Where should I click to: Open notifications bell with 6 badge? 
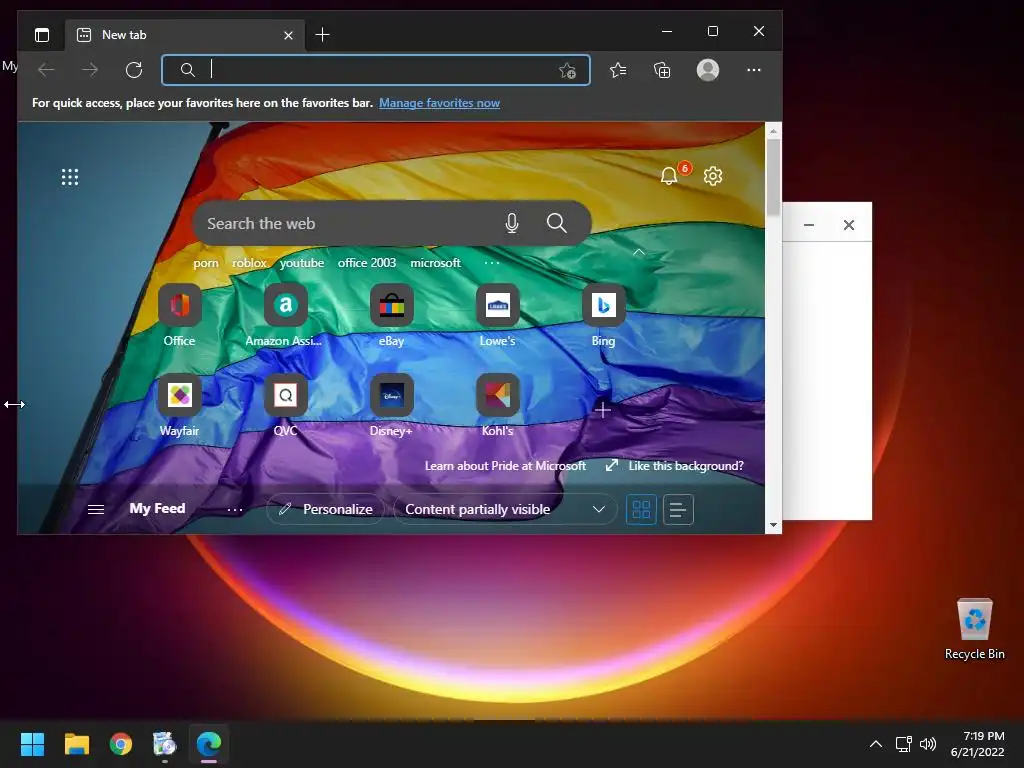coord(669,176)
